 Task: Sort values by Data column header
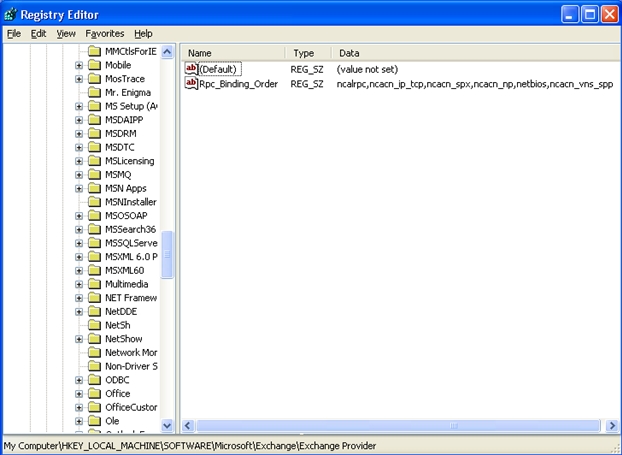tap(476, 53)
